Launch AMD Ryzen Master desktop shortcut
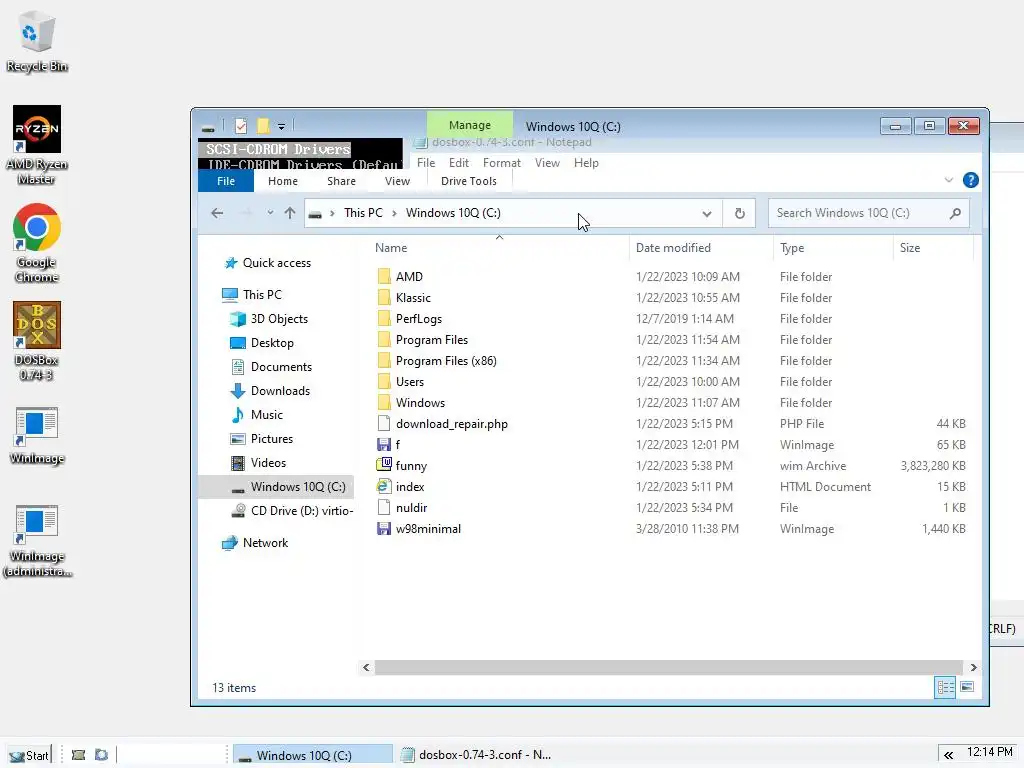The height and width of the screenshot is (768, 1024). (37, 144)
